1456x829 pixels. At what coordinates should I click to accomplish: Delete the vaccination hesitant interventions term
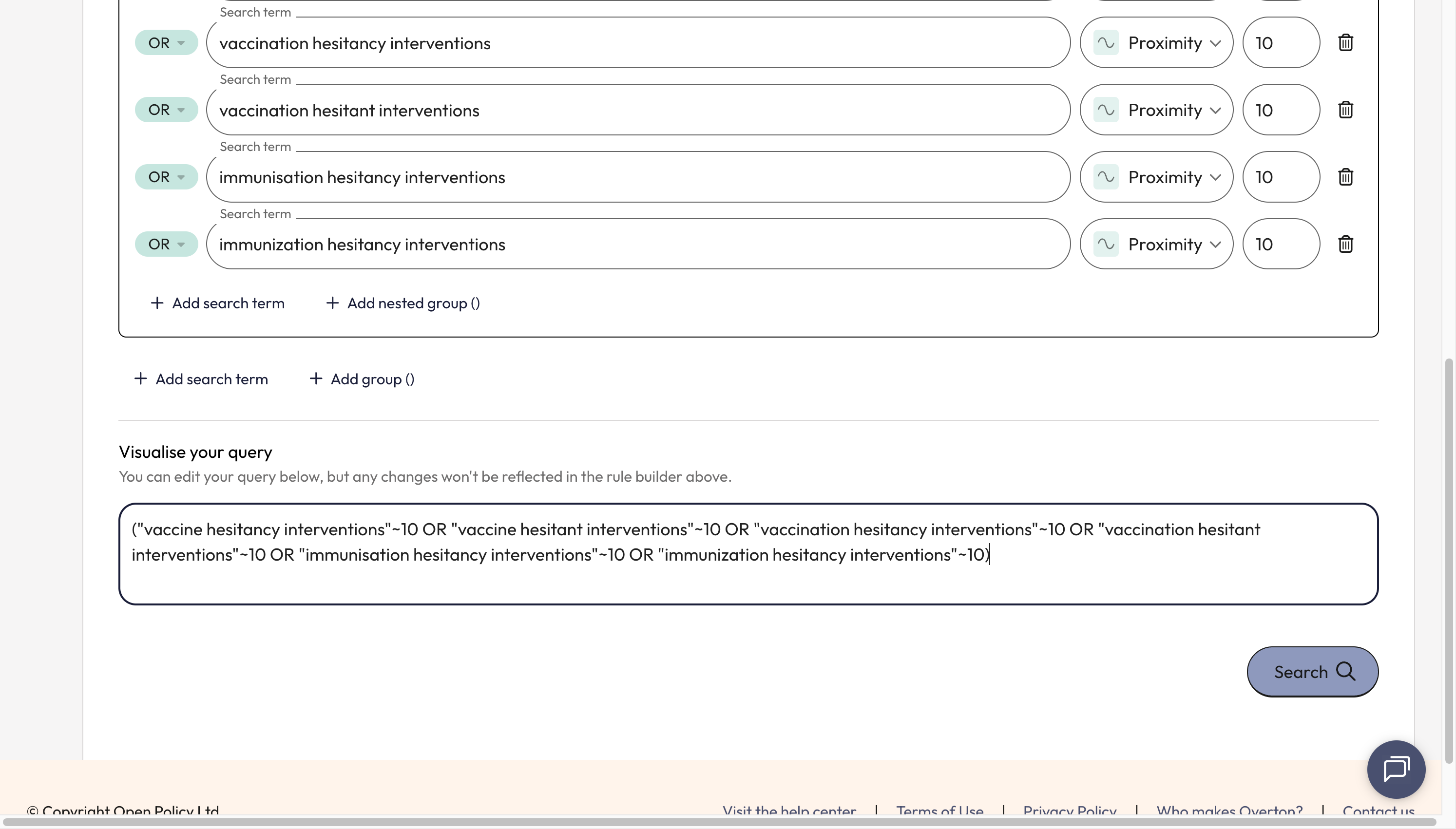pos(1345,110)
